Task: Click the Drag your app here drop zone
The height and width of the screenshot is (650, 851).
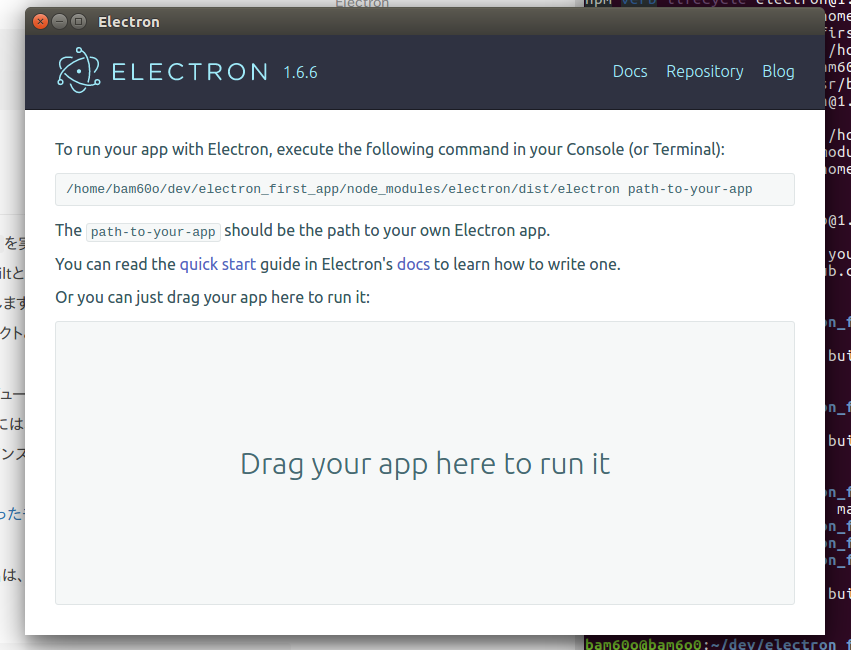Action: [x=424, y=463]
